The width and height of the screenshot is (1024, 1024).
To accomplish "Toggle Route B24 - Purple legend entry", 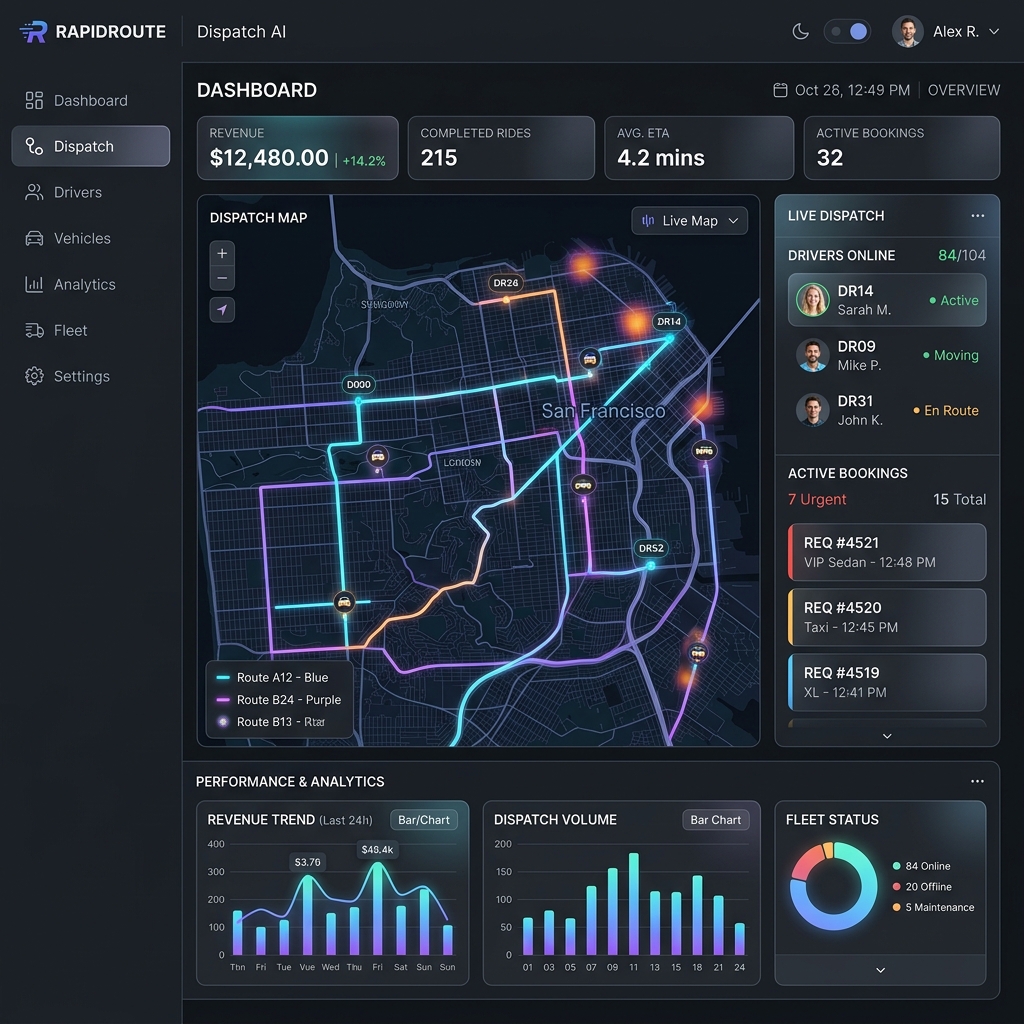I will pyautogui.click(x=279, y=699).
